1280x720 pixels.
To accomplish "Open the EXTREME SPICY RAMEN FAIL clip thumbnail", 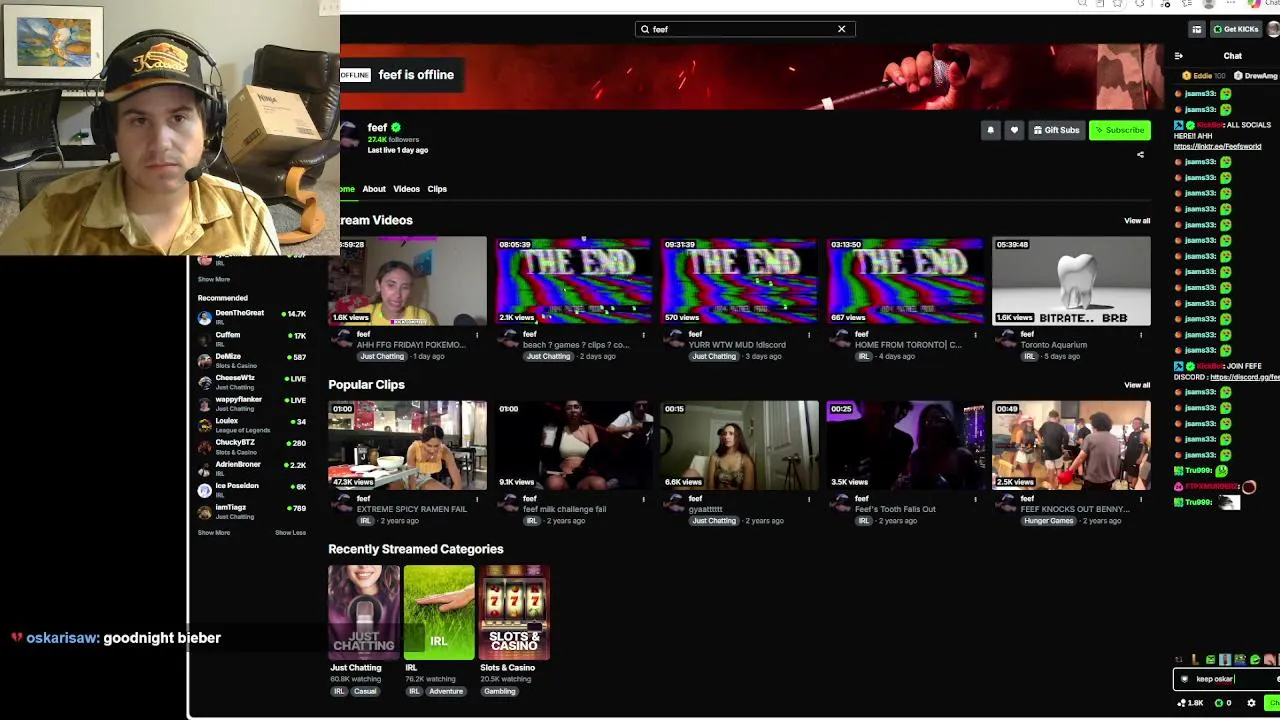I will coord(407,445).
